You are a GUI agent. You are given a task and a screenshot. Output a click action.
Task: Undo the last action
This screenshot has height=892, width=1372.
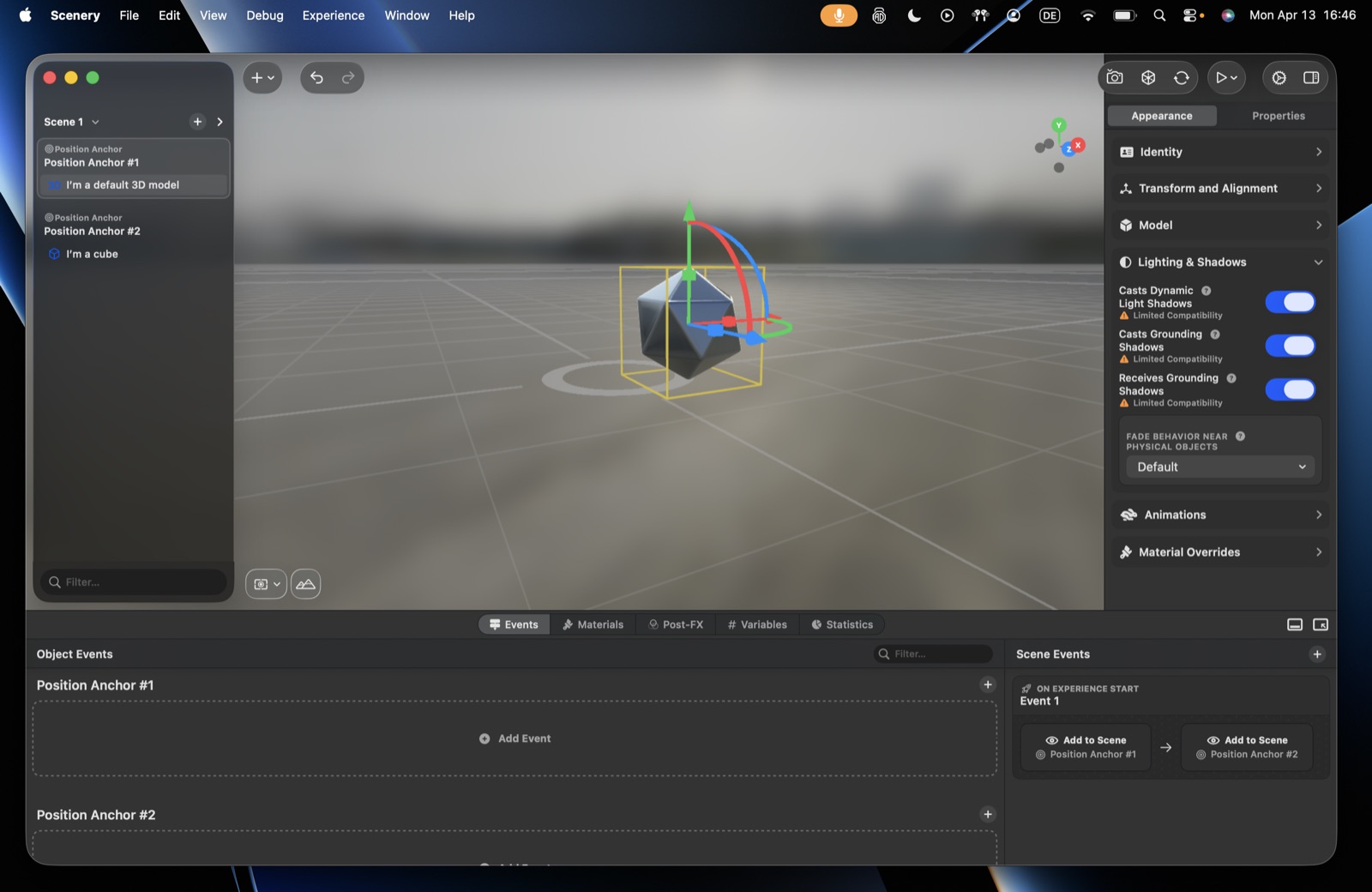click(316, 78)
